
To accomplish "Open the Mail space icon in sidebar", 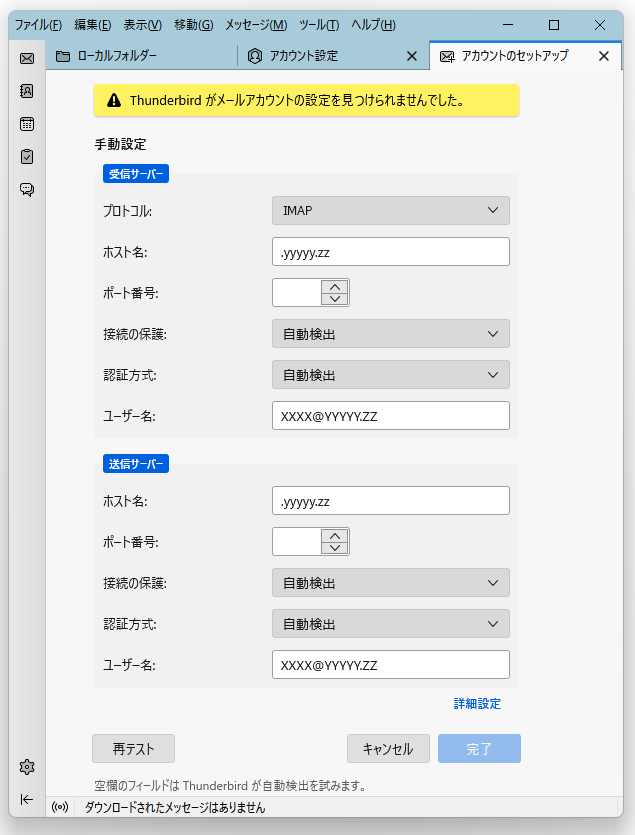I will [27, 58].
